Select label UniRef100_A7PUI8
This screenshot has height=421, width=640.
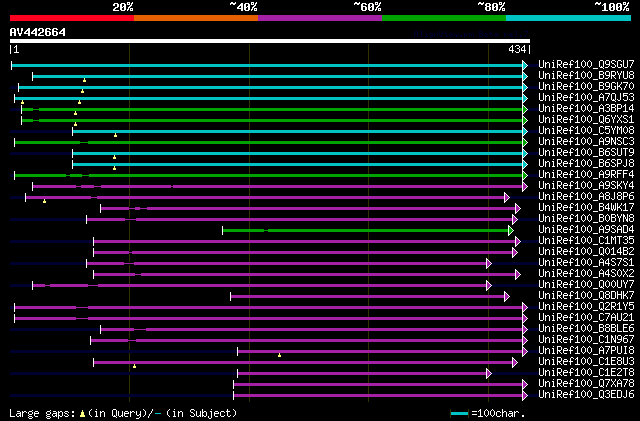click(586, 351)
